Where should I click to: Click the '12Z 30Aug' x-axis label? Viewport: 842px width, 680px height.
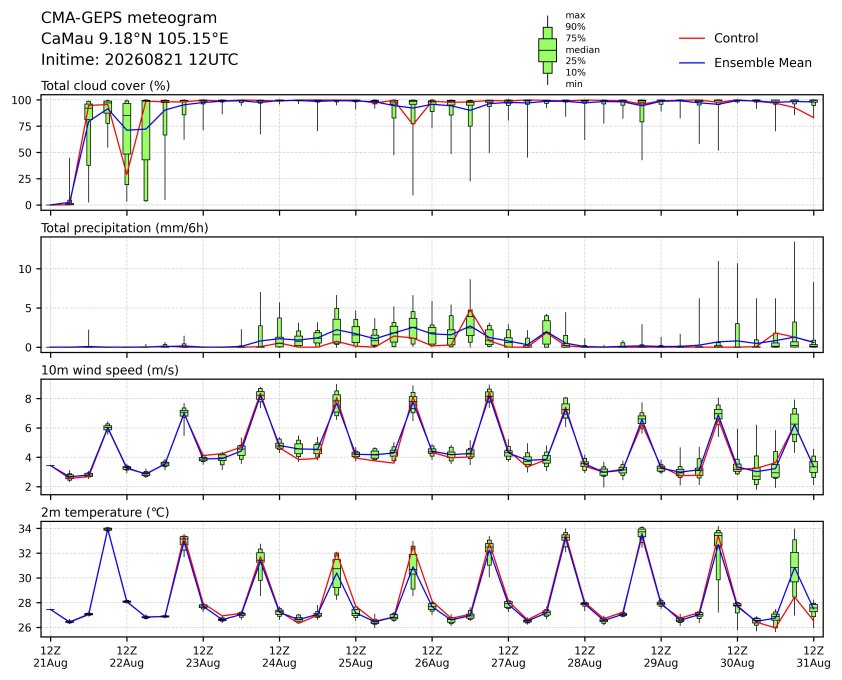click(x=737, y=657)
